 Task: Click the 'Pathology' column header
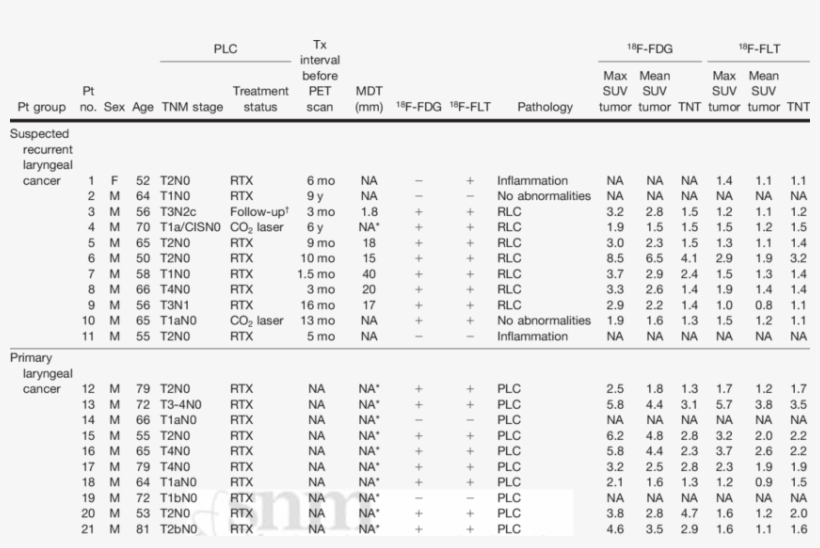tap(545, 107)
